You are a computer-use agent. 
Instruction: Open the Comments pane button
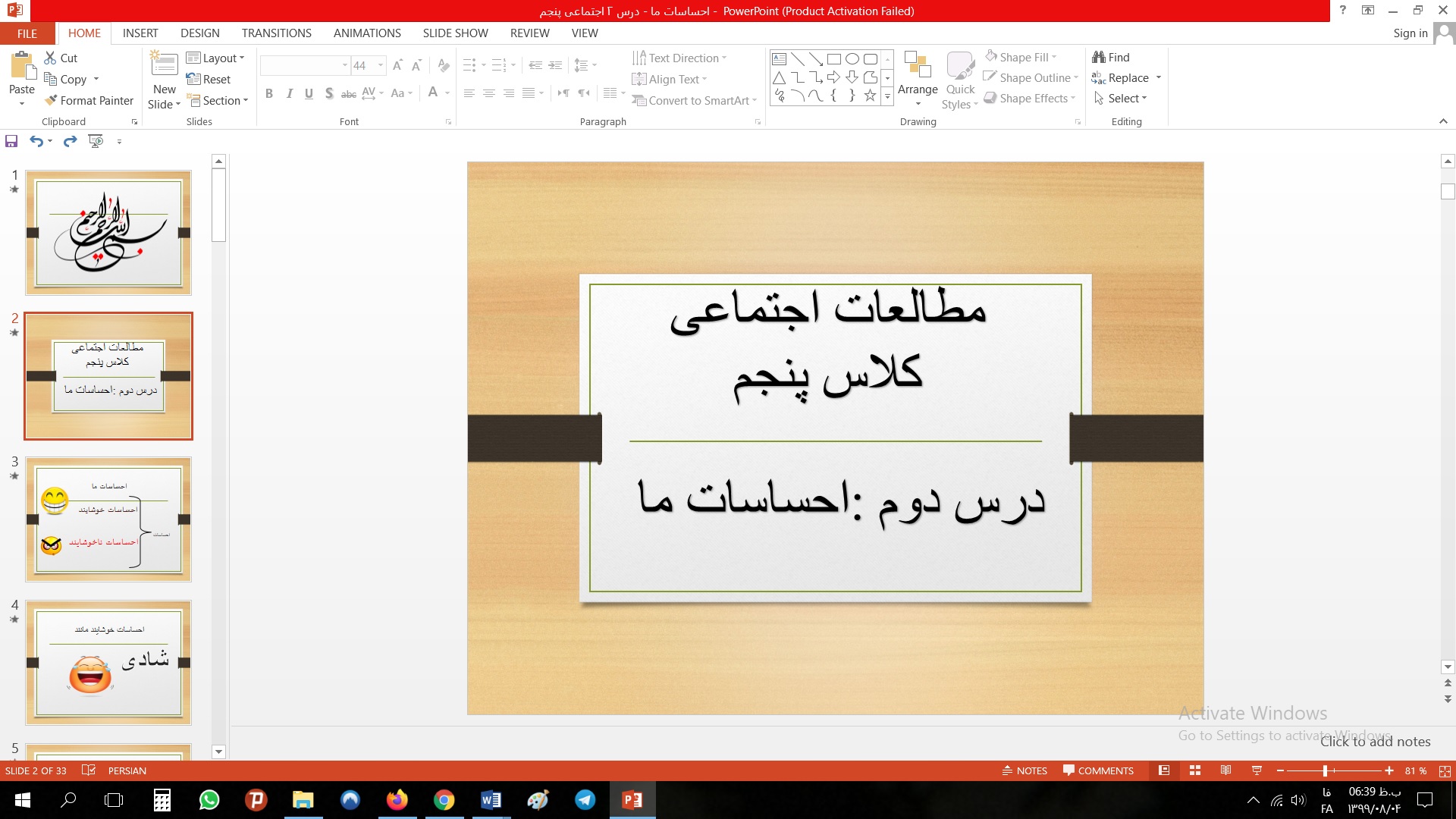pyautogui.click(x=1098, y=770)
